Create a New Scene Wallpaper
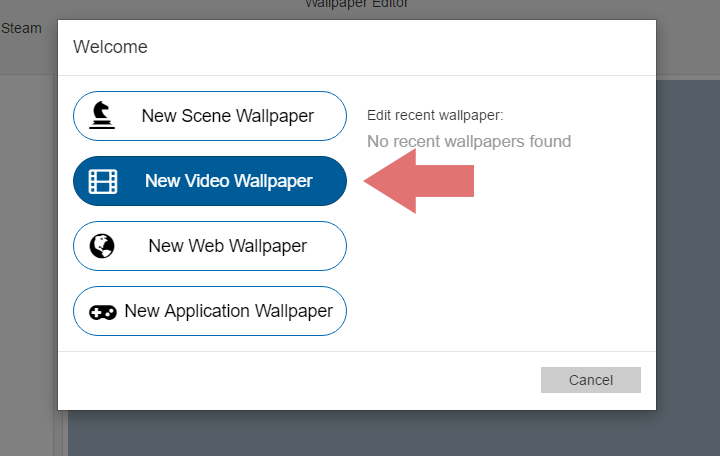The image size is (720, 456). tap(227, 116)
